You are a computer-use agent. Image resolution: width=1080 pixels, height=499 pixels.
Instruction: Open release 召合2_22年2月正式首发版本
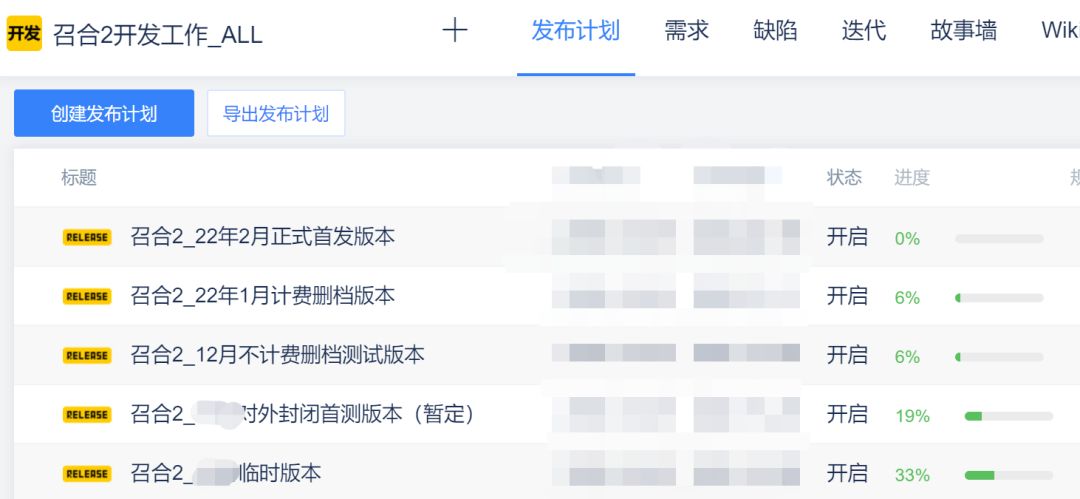(262, 237)
